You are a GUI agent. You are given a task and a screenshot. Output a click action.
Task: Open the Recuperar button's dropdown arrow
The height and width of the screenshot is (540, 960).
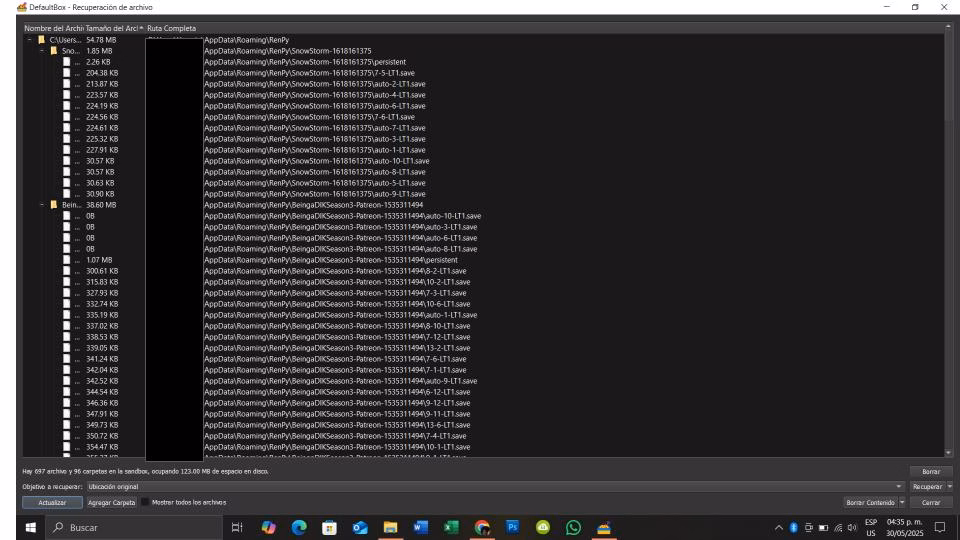[950, 487]
